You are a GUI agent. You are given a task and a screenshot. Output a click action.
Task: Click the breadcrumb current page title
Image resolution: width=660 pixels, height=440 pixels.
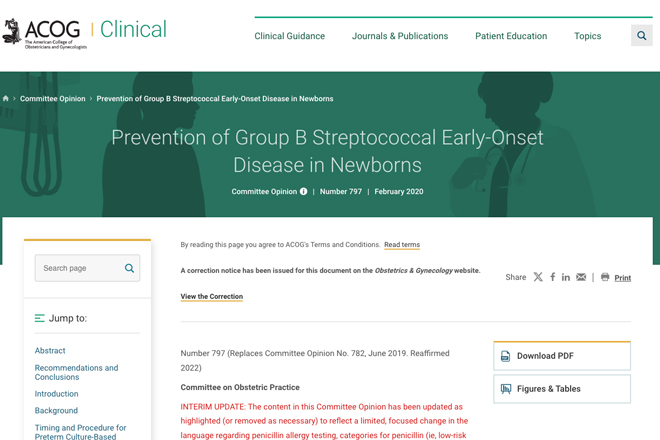click(x=215, y=99)
